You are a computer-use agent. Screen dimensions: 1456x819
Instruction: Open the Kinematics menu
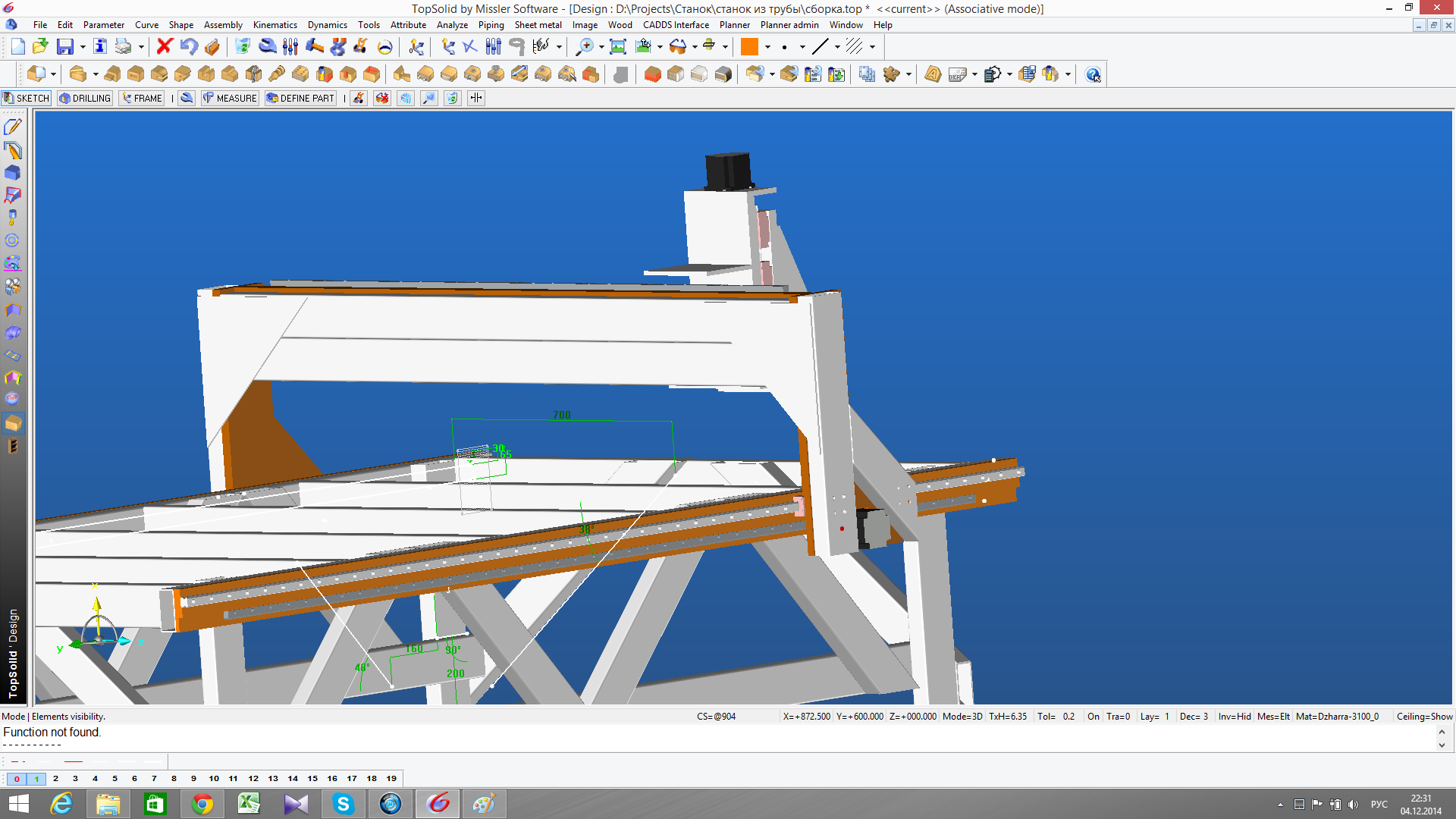(x=275, y=25)
